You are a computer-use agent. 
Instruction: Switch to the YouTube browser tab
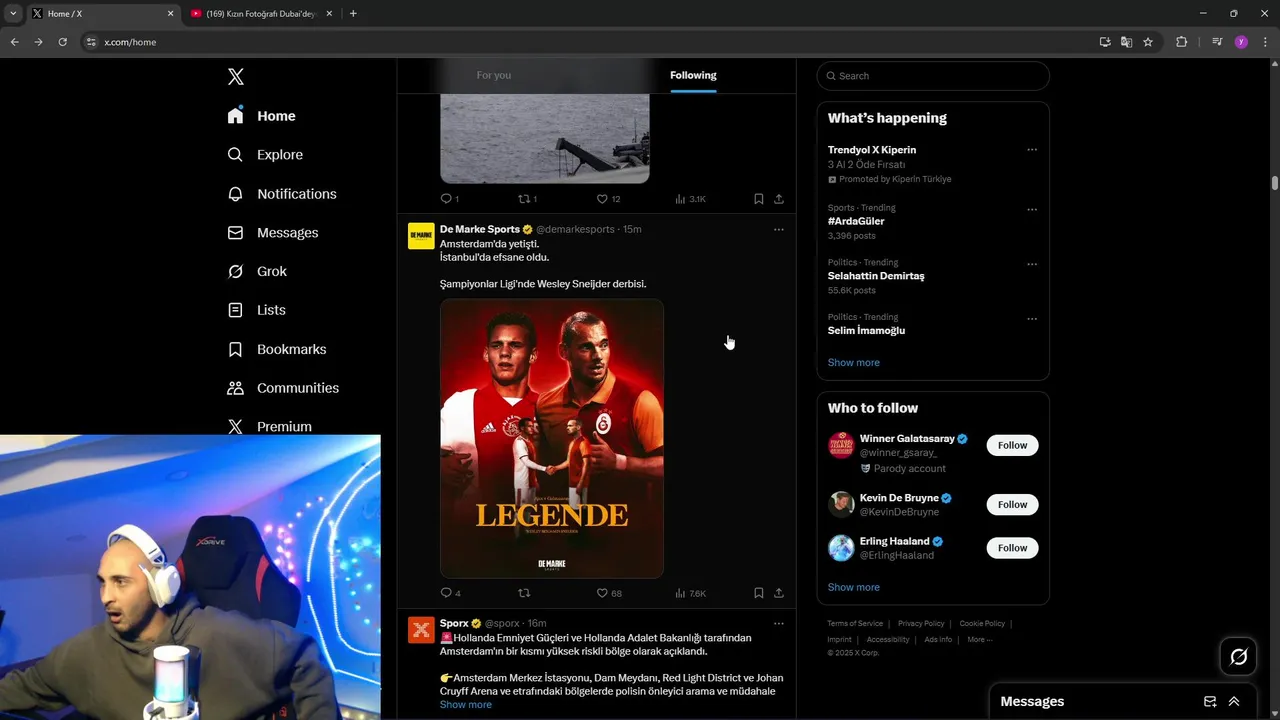click(259, 14)
